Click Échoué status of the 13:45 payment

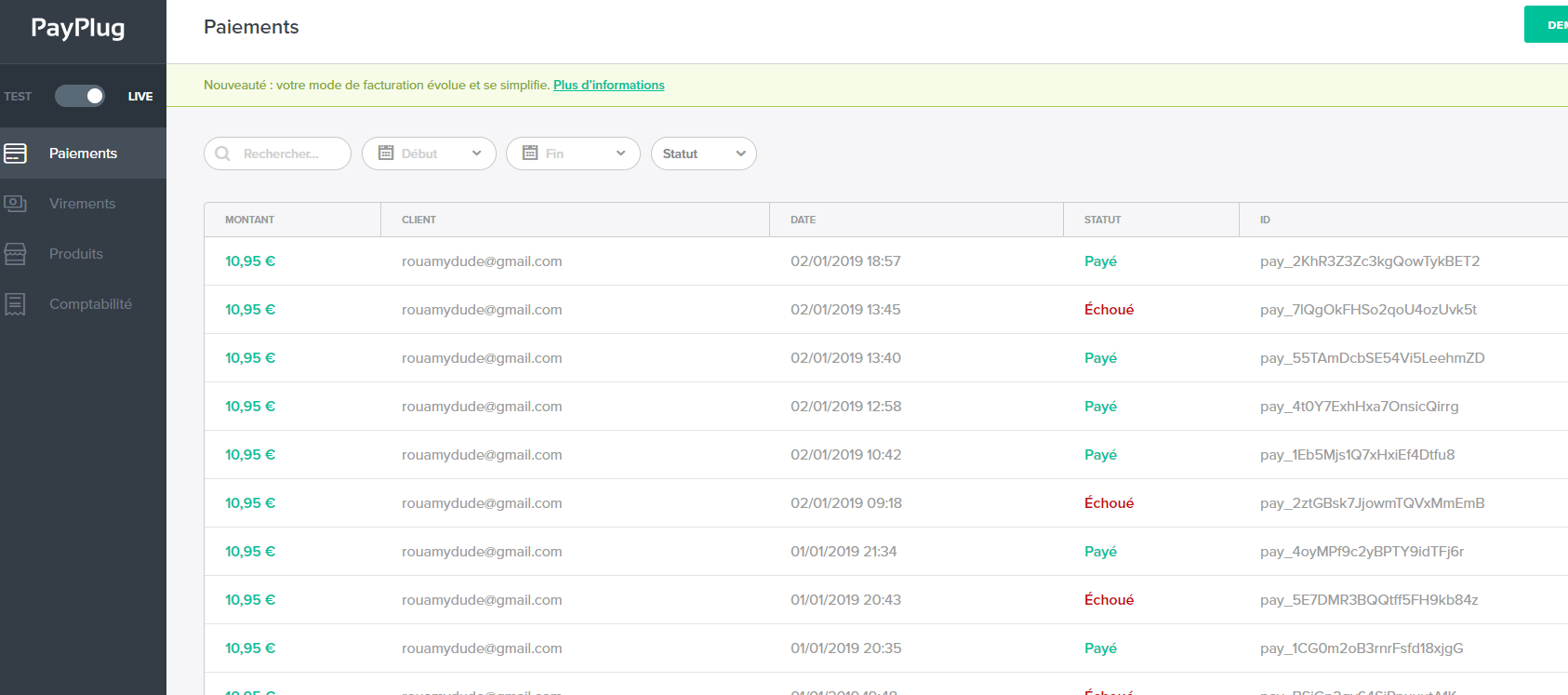pyautogui.click(x=1109, y=310)
